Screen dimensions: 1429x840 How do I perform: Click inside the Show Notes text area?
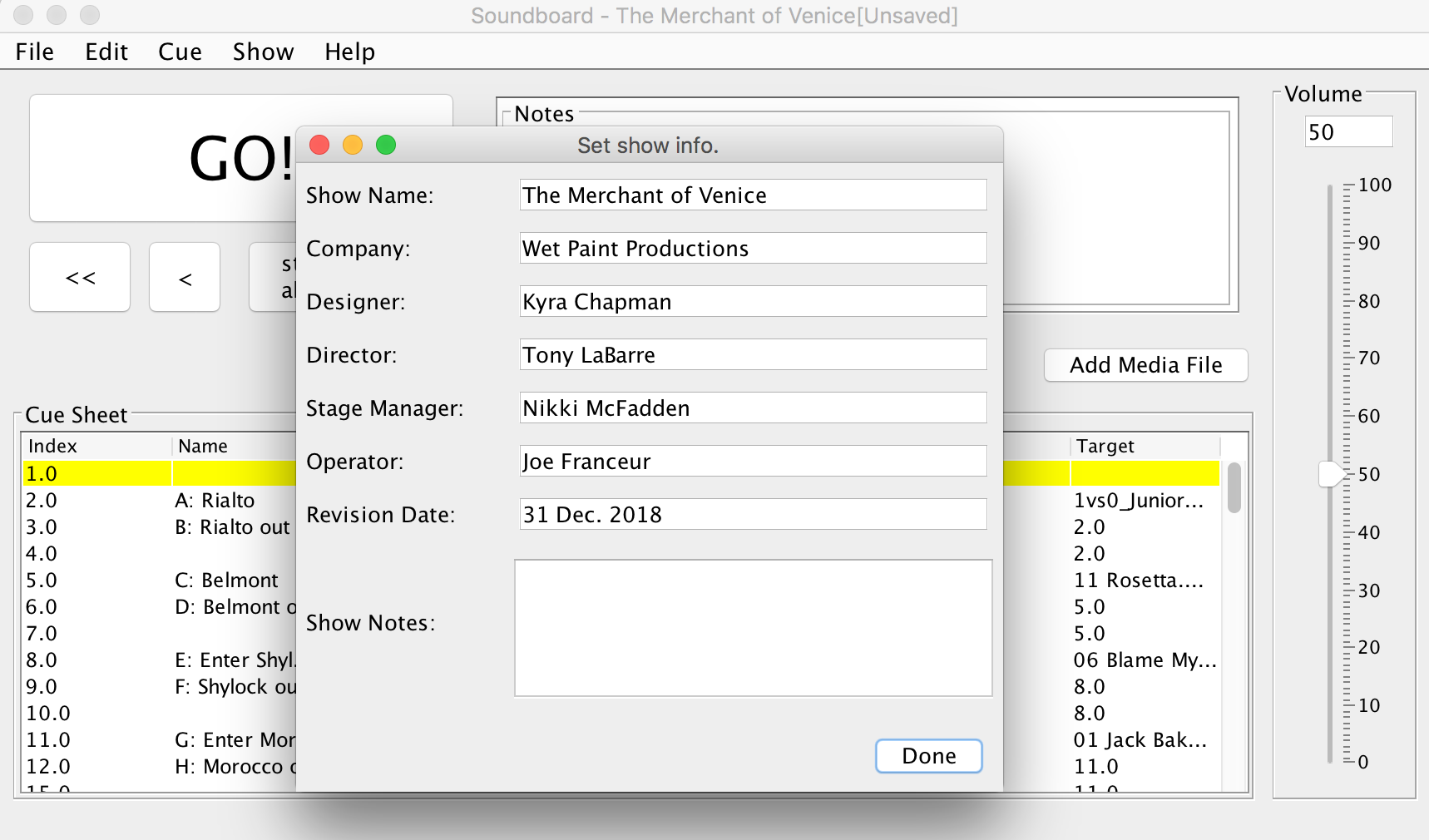753,628
